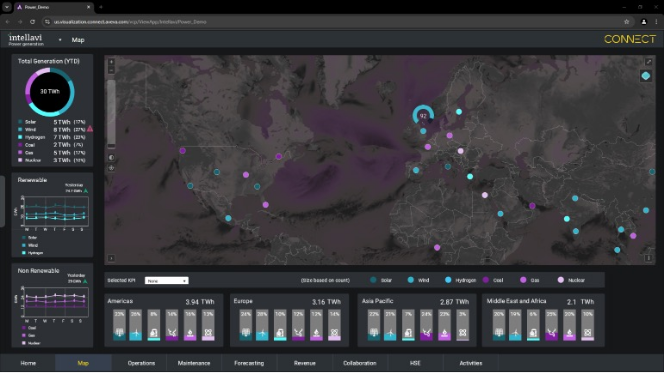Toggle Solar in the map legend
Screen dimensions: 664x373
click(381, 280)
